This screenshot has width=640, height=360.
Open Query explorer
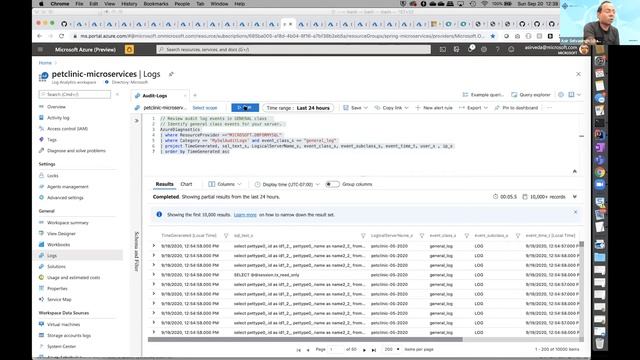(531, 95)
